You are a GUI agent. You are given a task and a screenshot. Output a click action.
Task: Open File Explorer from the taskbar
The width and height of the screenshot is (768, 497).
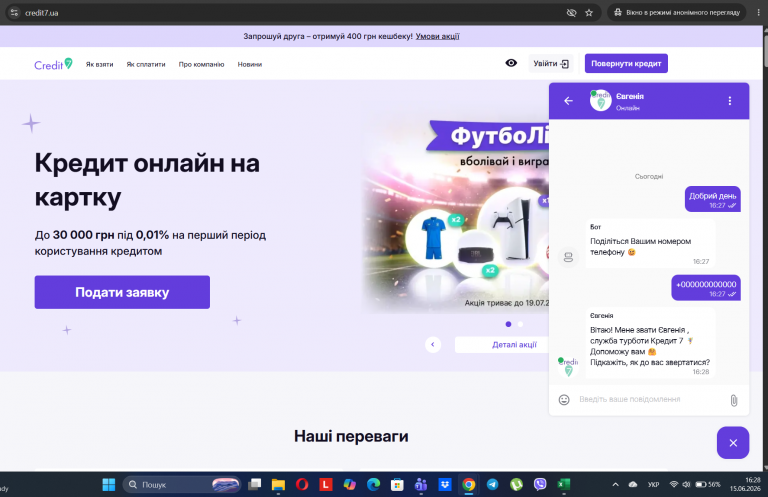[x=278, y=485]
